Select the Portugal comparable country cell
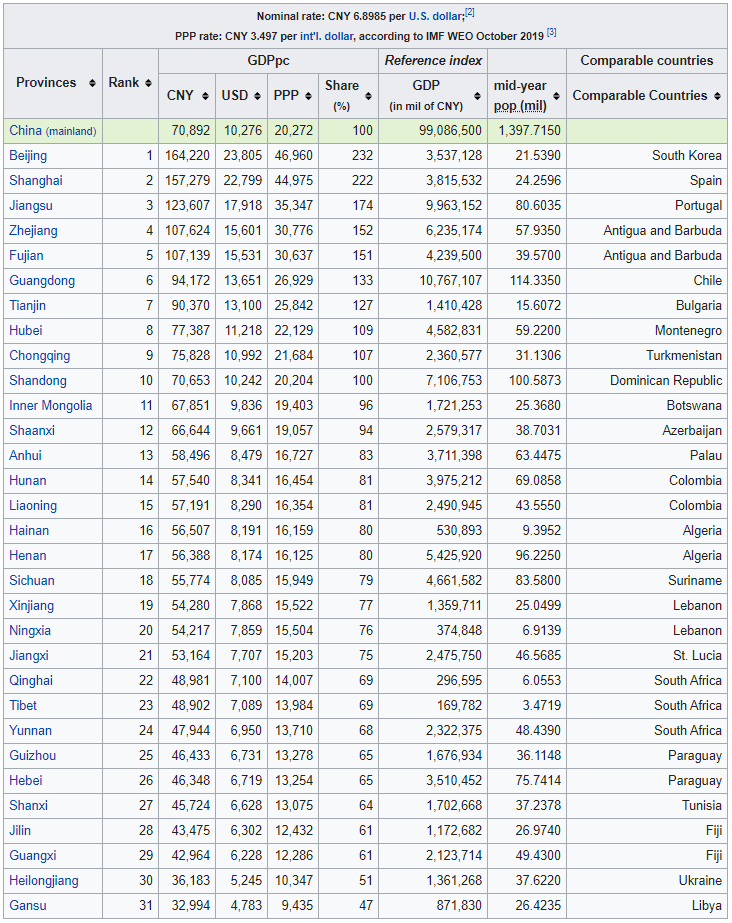Viewport: 732px width, 923px height. (647, 206)
